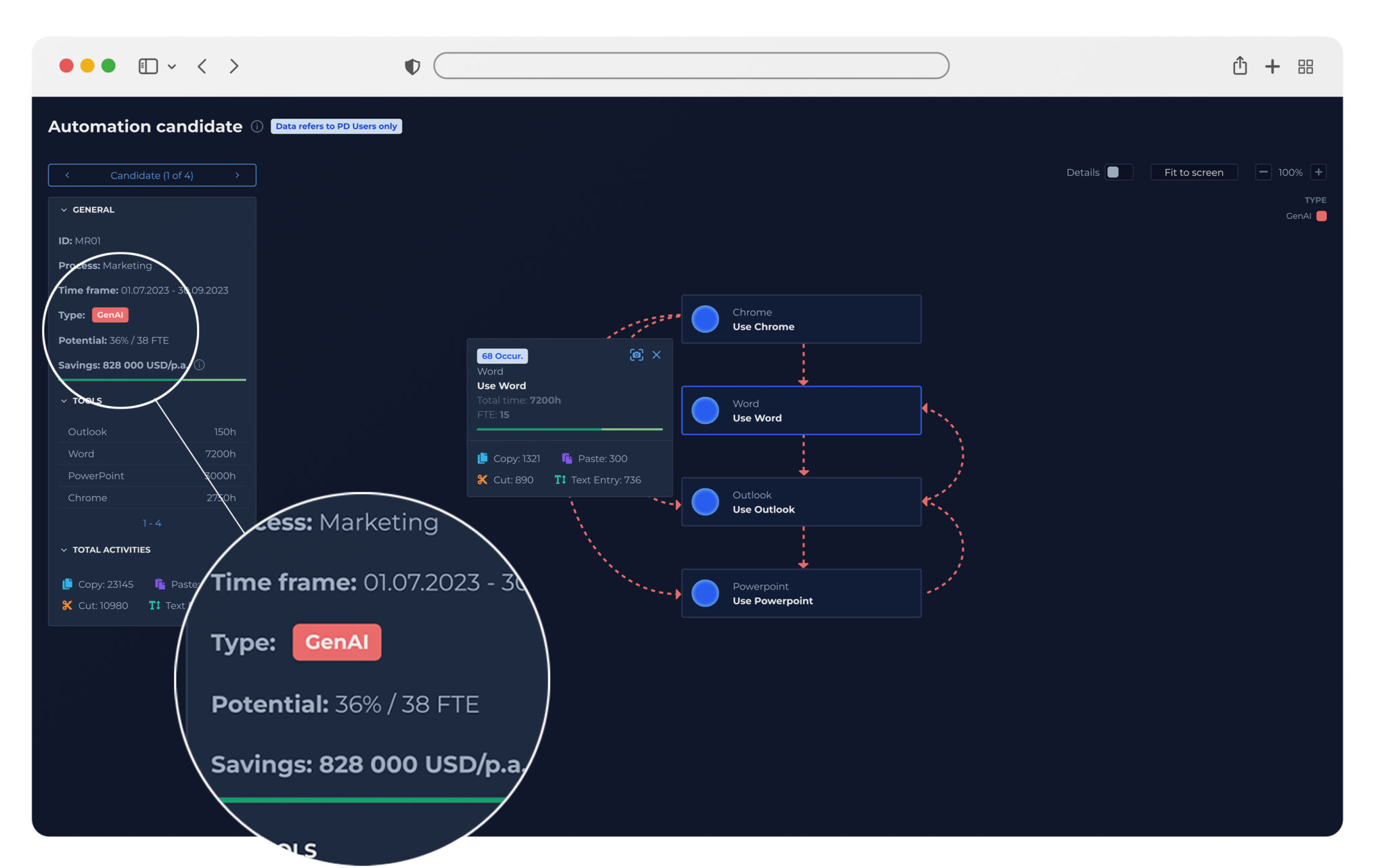Click the Fit to screen button
1386x868 pixels.
[x=1194, y=173]
